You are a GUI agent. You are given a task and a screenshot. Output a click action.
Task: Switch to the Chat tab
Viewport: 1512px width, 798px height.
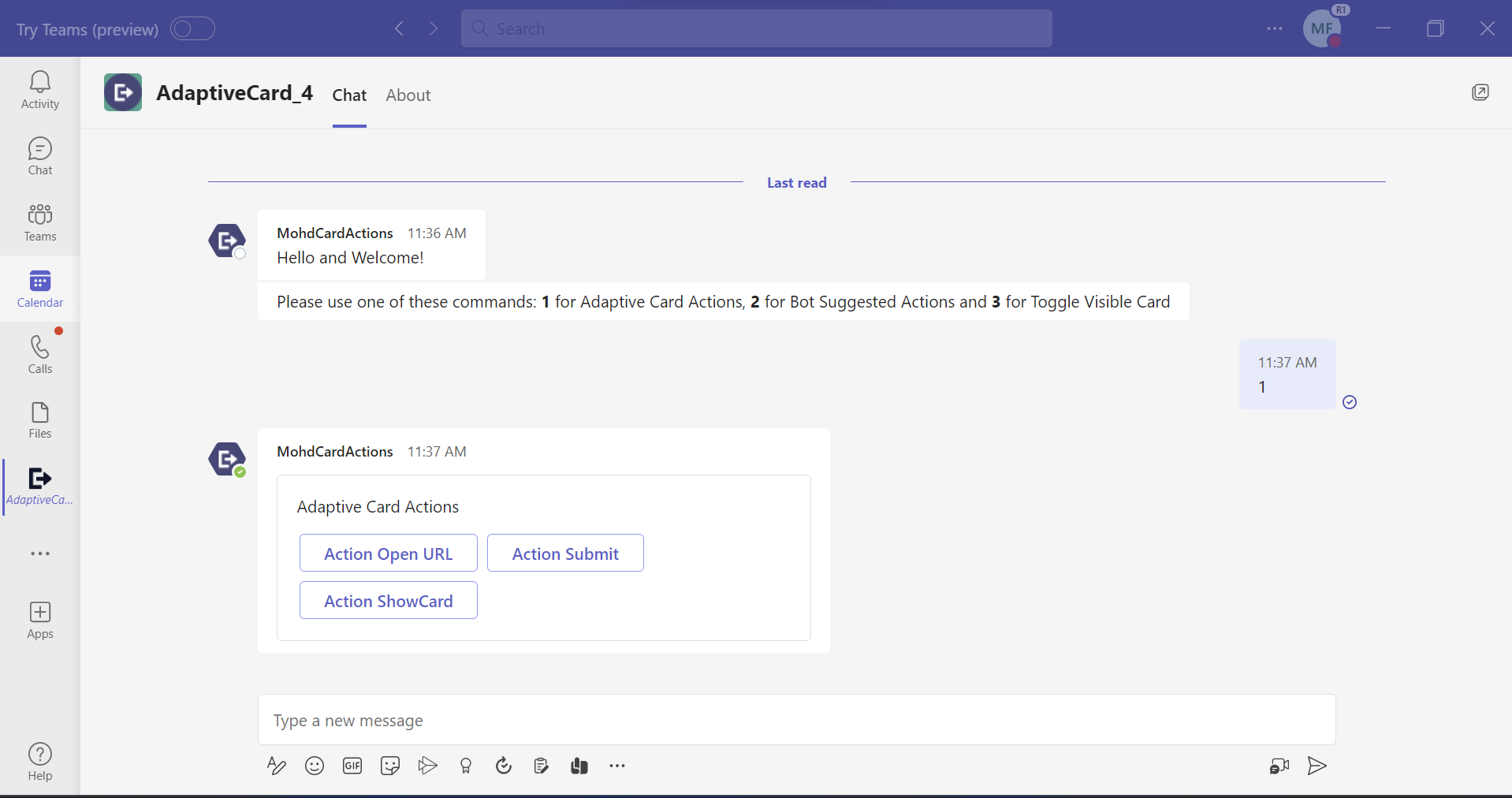pyautogui.click(x=349, y=95)
